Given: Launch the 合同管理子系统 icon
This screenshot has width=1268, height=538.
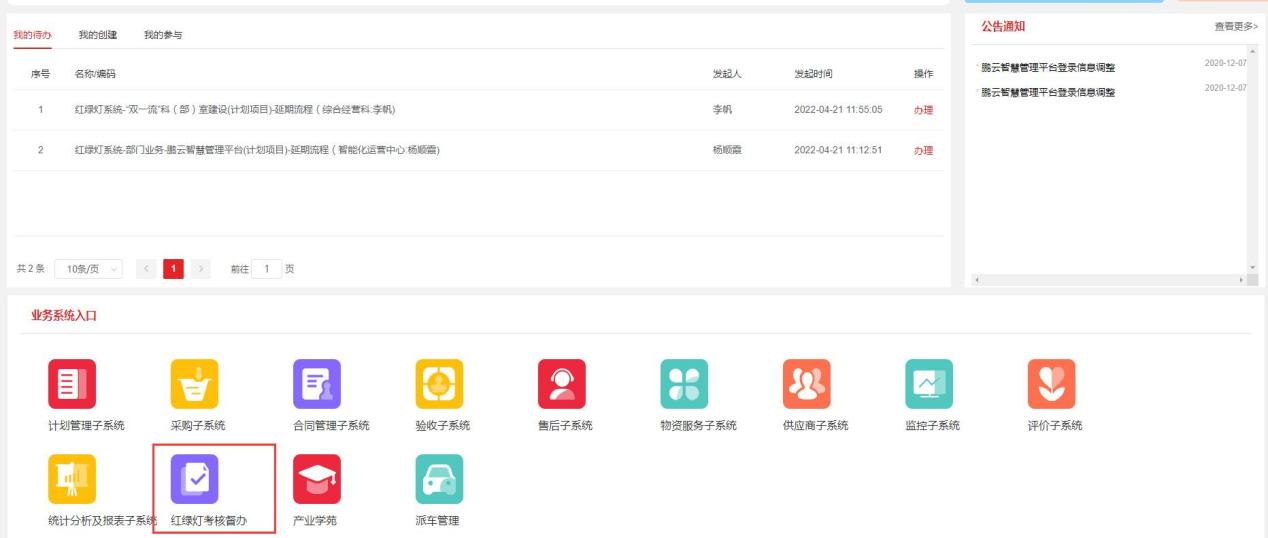Looking at the screenshot, I should click(316, 384).
